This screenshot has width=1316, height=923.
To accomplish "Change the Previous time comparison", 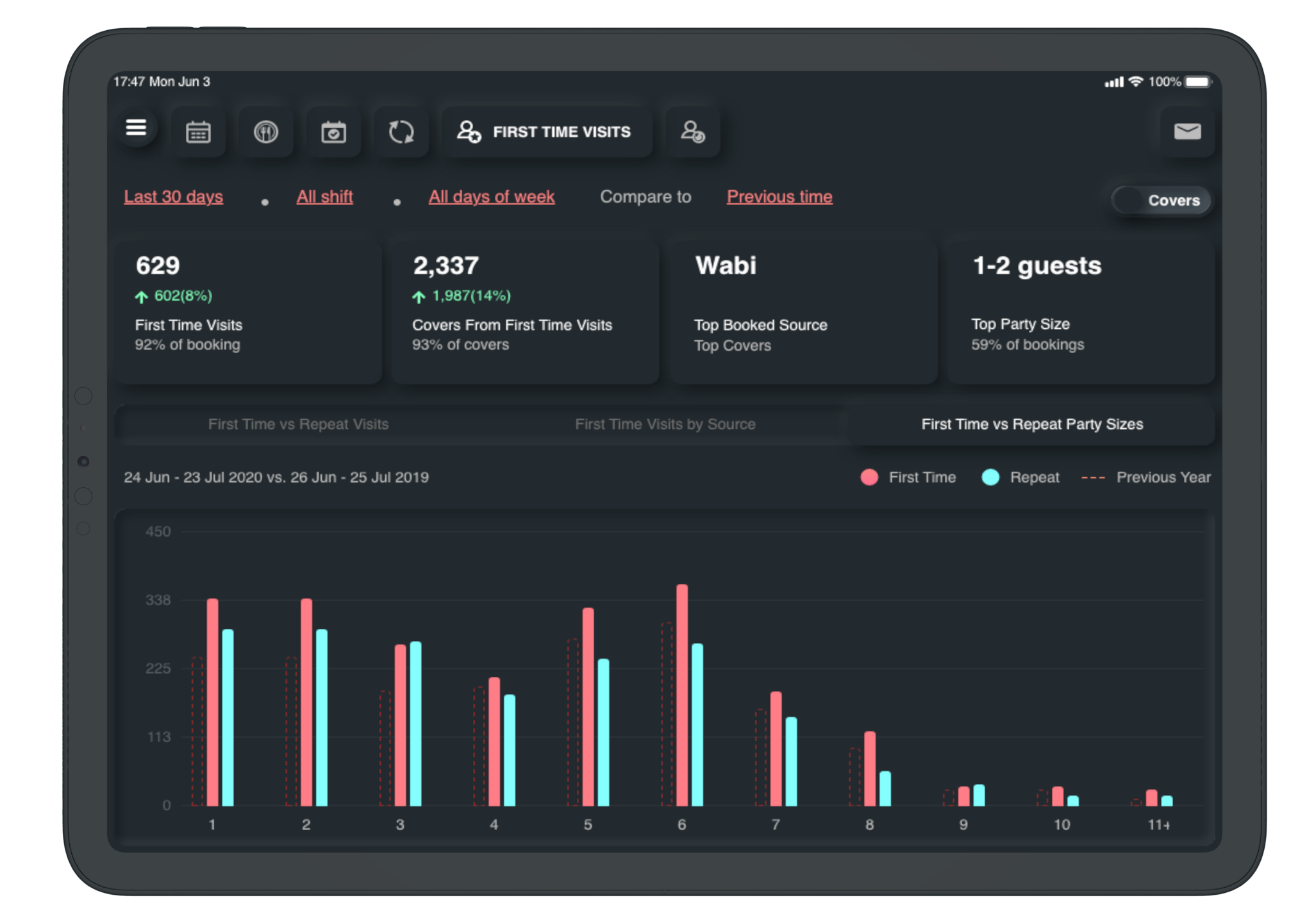I will click(x=779, y=197).
